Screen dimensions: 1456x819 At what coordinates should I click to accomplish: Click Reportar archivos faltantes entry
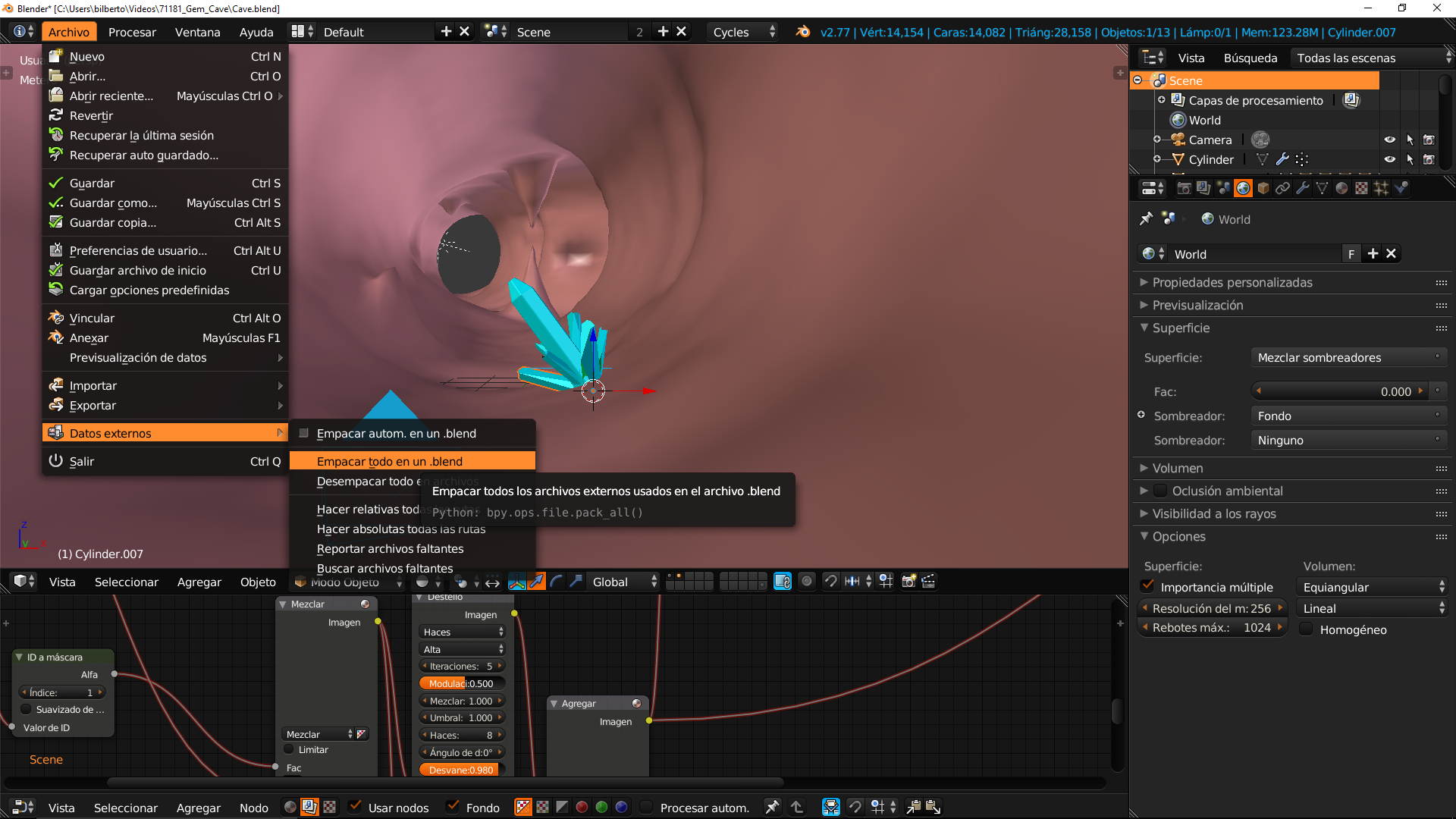390,549
